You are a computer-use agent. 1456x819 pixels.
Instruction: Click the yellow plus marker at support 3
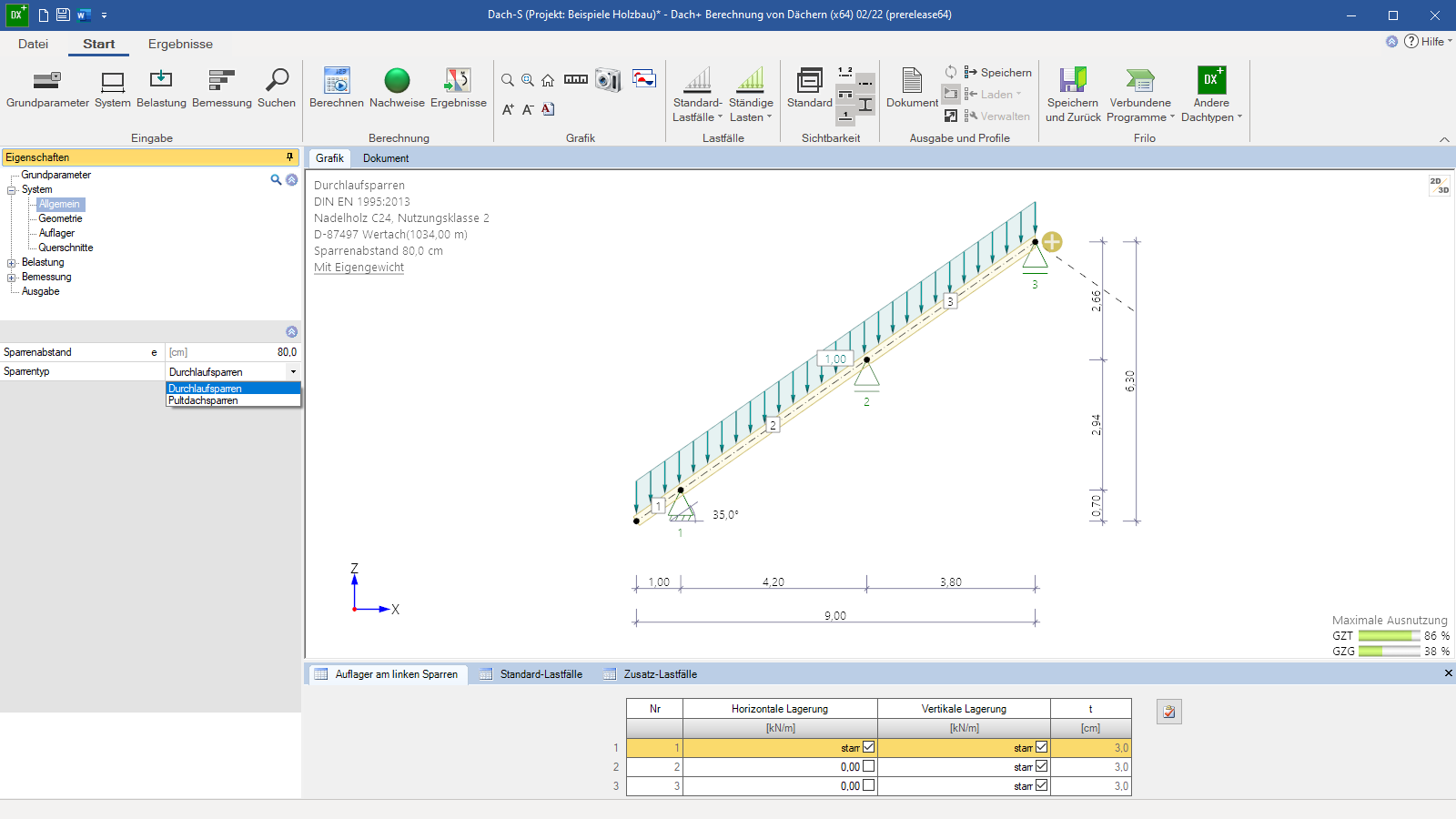tap(1052, 242)
